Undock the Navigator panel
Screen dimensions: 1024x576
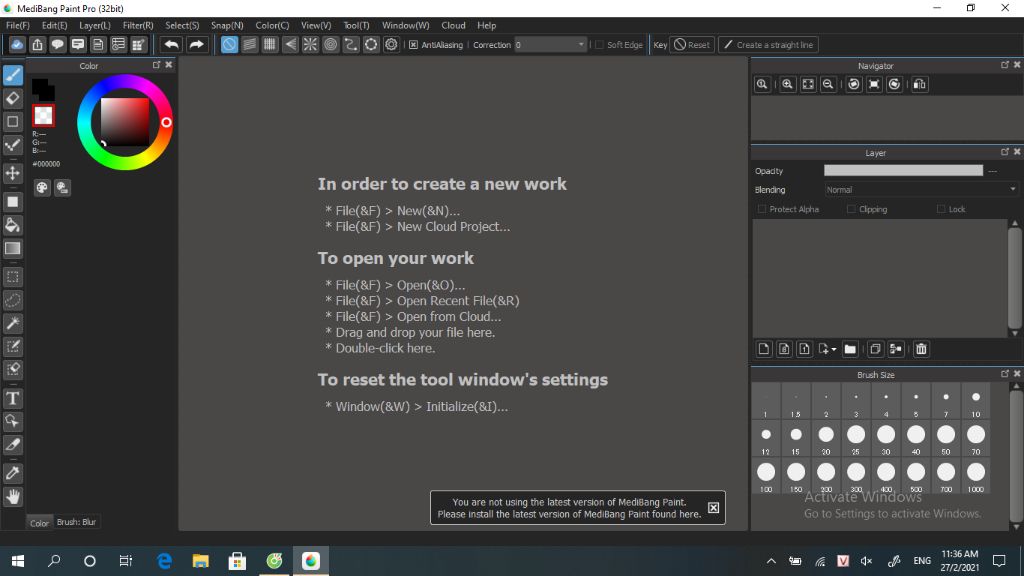click(1004, 65)
